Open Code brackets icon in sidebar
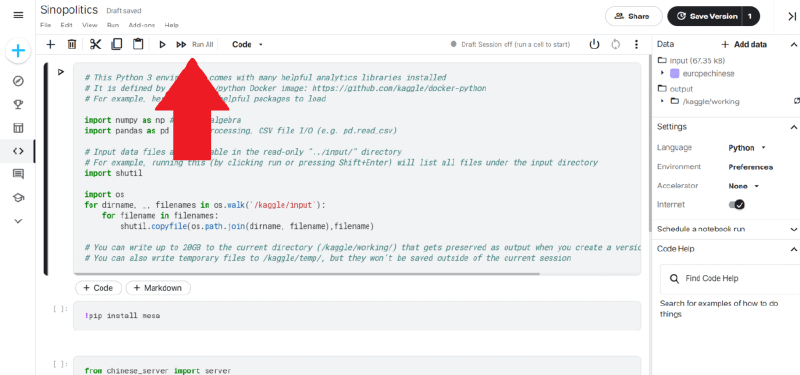Viewport: 800px width, 375px height. [x=18, y=151]
